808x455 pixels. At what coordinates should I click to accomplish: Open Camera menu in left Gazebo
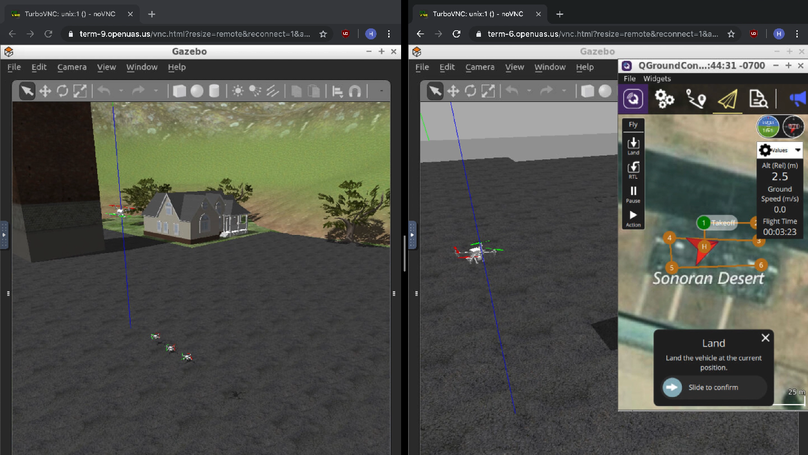click(72, 67)
